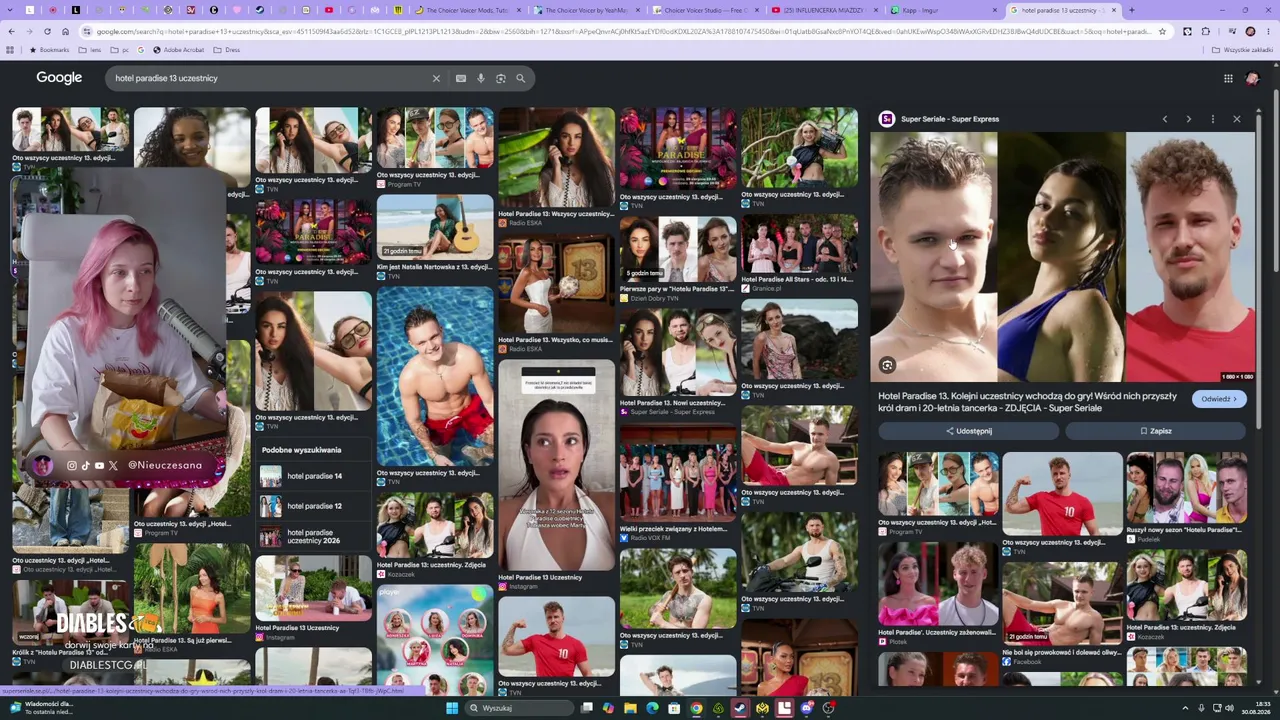Open the Instagram video thumbnail of woman in white
Image resolution: width=1280 pixels, height=720 pixels.
556,465
